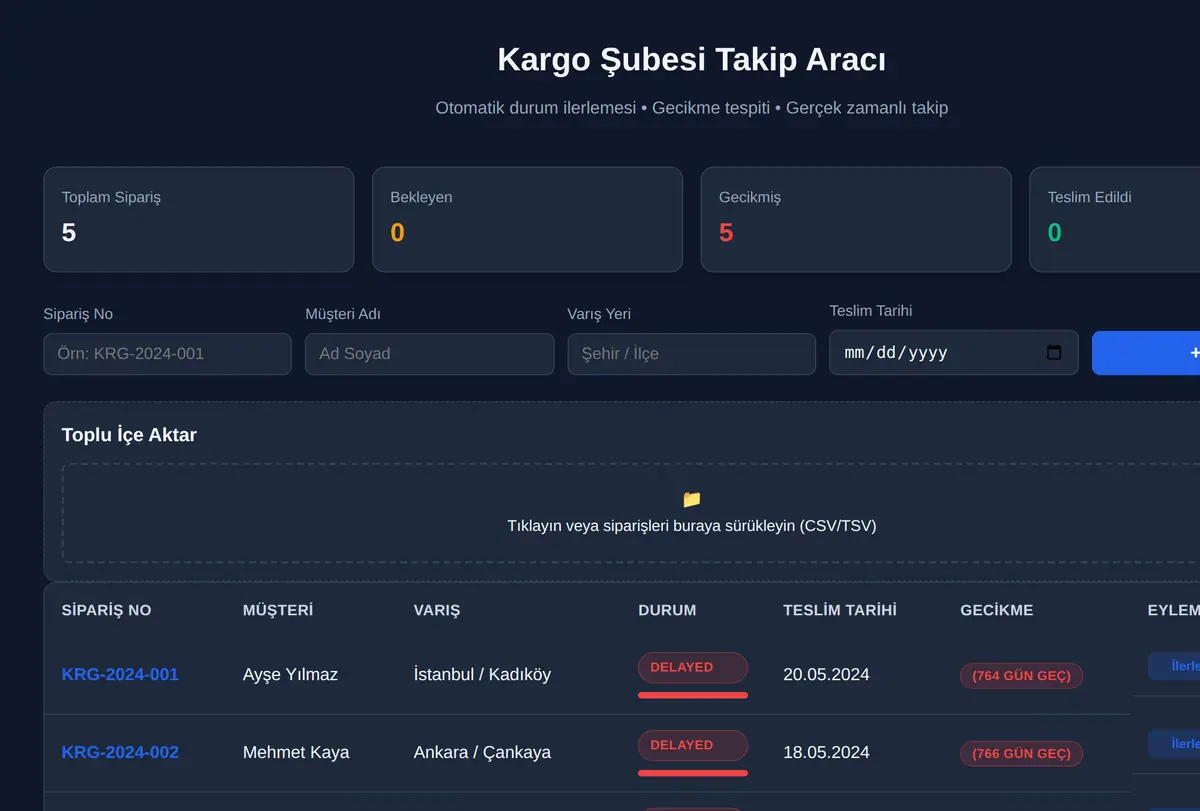Click the GECİKME column header
Screen dimensions: 1200x811
(x=997, y=610)
